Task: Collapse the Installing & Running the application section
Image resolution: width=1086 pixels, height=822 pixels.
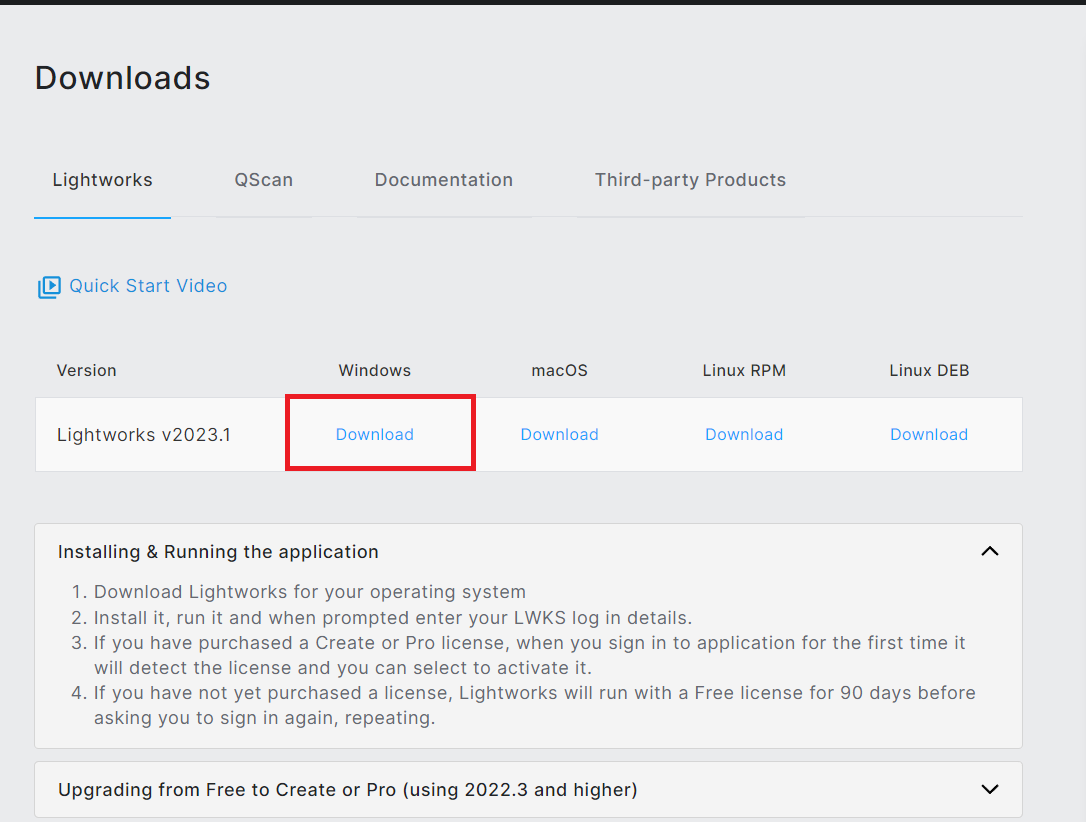Action: 989,551
